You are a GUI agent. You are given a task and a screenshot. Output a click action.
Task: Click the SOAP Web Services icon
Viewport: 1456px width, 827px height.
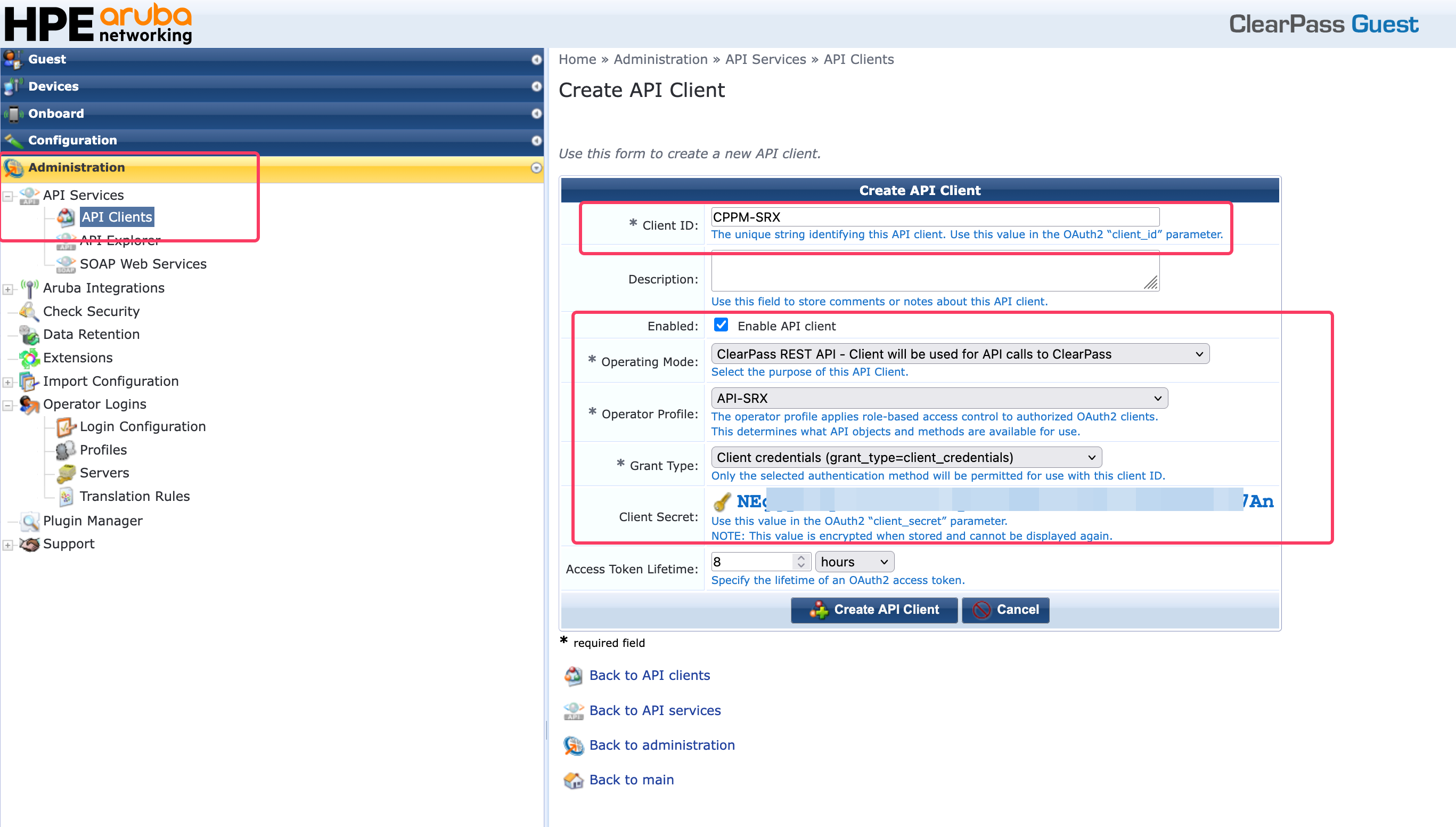point(66,264)
